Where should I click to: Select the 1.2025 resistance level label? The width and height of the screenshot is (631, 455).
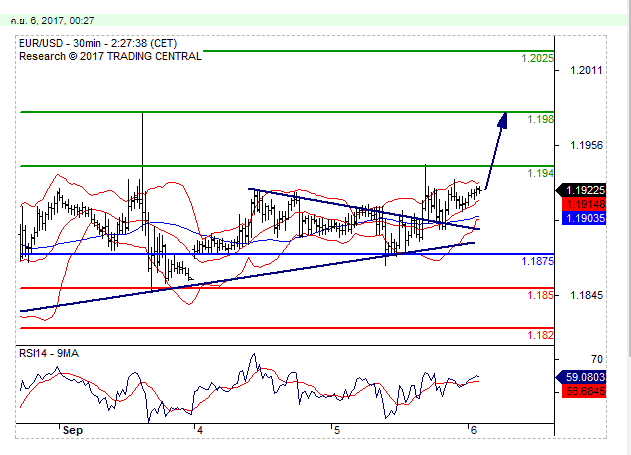537,58
